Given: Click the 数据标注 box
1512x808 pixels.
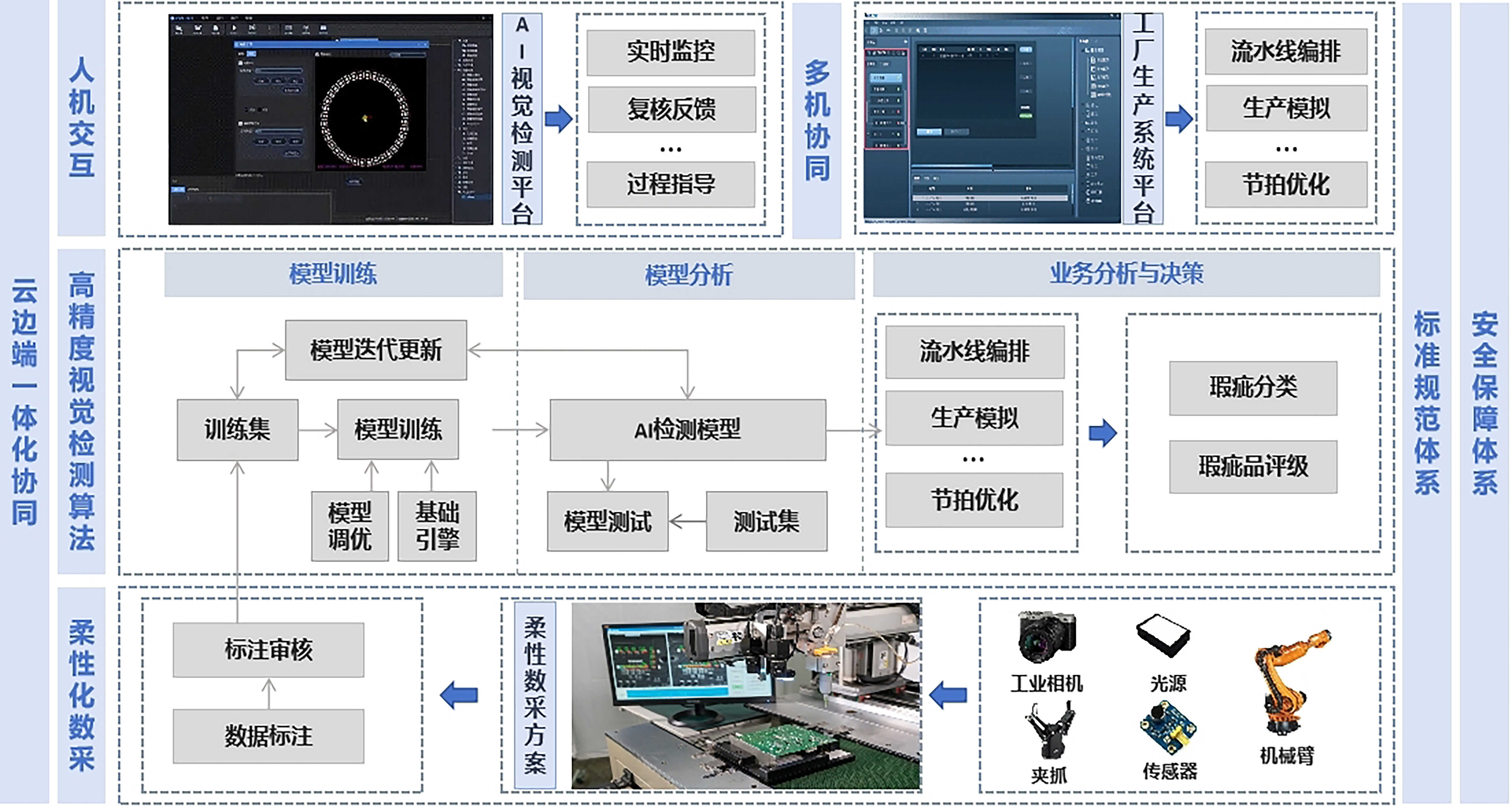Looking at the screenshot, I should coord(268,736).
